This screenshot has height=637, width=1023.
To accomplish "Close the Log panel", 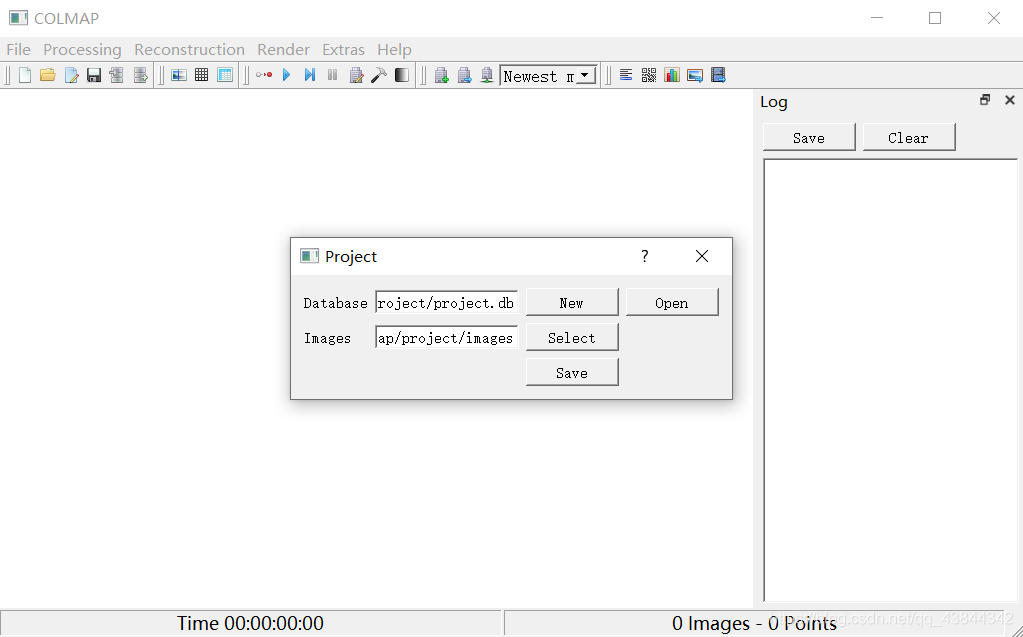I will pos(1010,100).
